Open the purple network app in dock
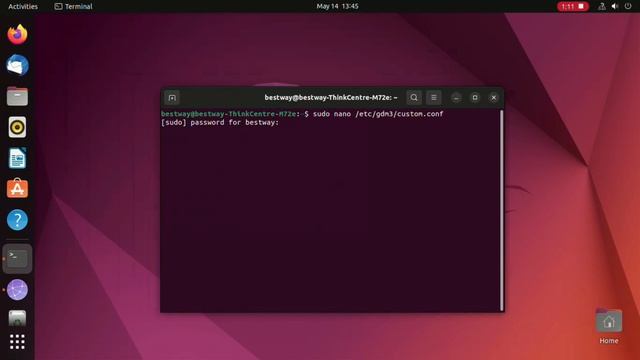This screenshot has height=360, width=640. [x=17, y=290]
